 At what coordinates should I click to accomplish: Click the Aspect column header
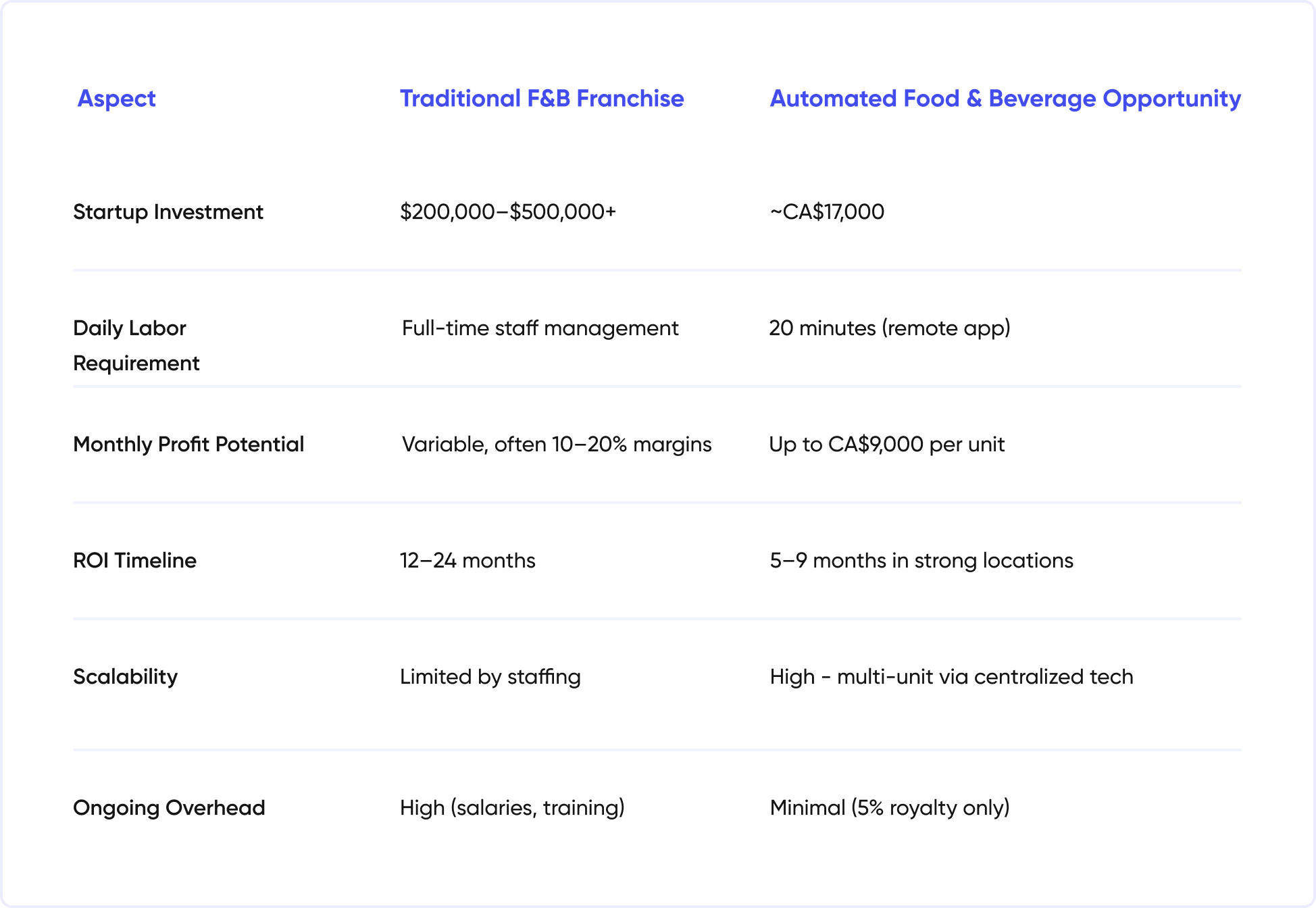(116, 99)
